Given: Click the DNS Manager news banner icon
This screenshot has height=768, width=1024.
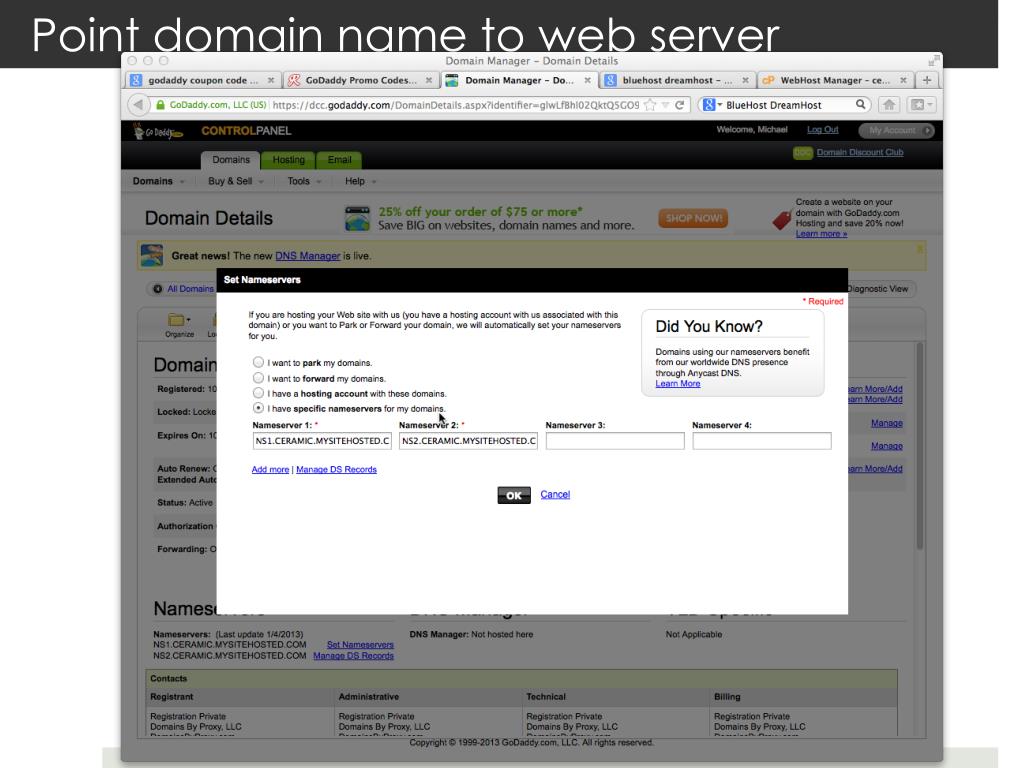Looking at the screenshot, I should [x=152, y=255].
